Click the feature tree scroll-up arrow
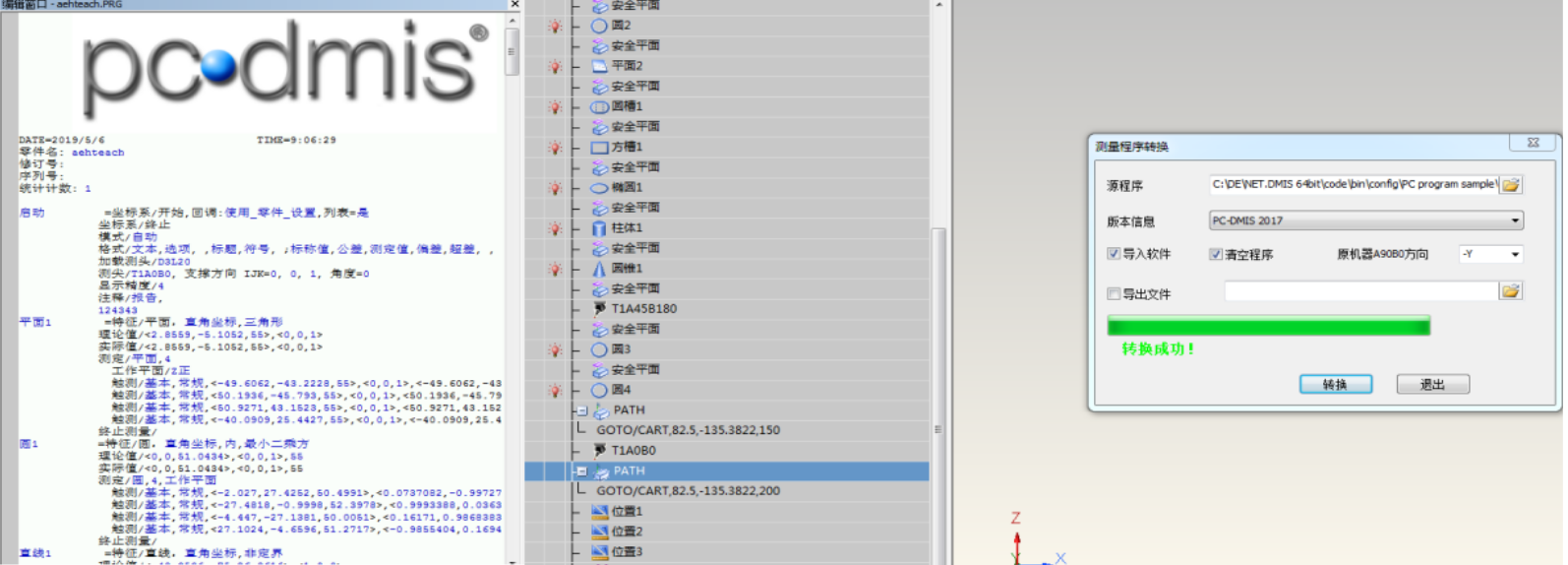 [x=937, y=5]
